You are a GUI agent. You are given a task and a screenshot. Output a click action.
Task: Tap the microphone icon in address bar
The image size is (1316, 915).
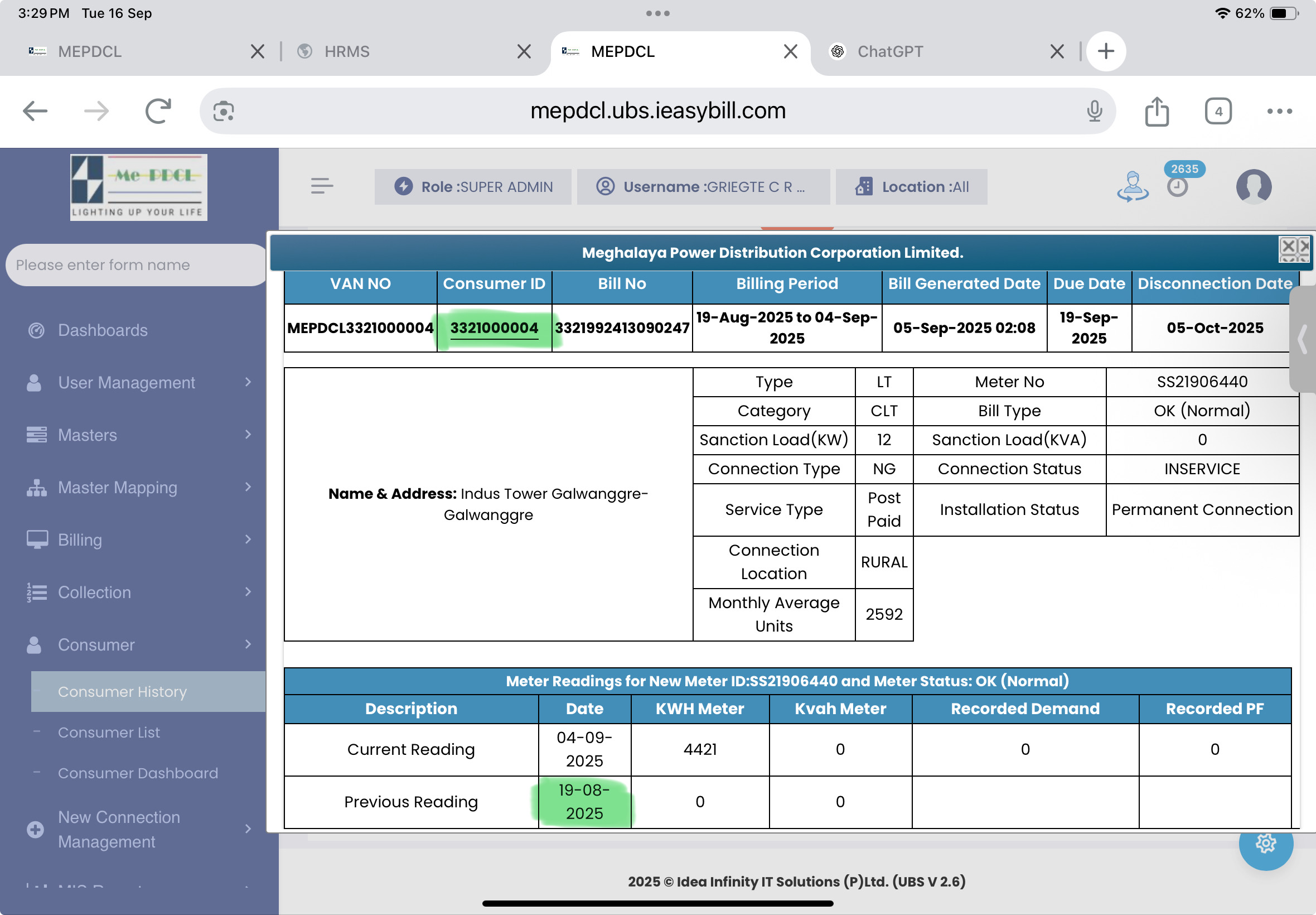1094,110
